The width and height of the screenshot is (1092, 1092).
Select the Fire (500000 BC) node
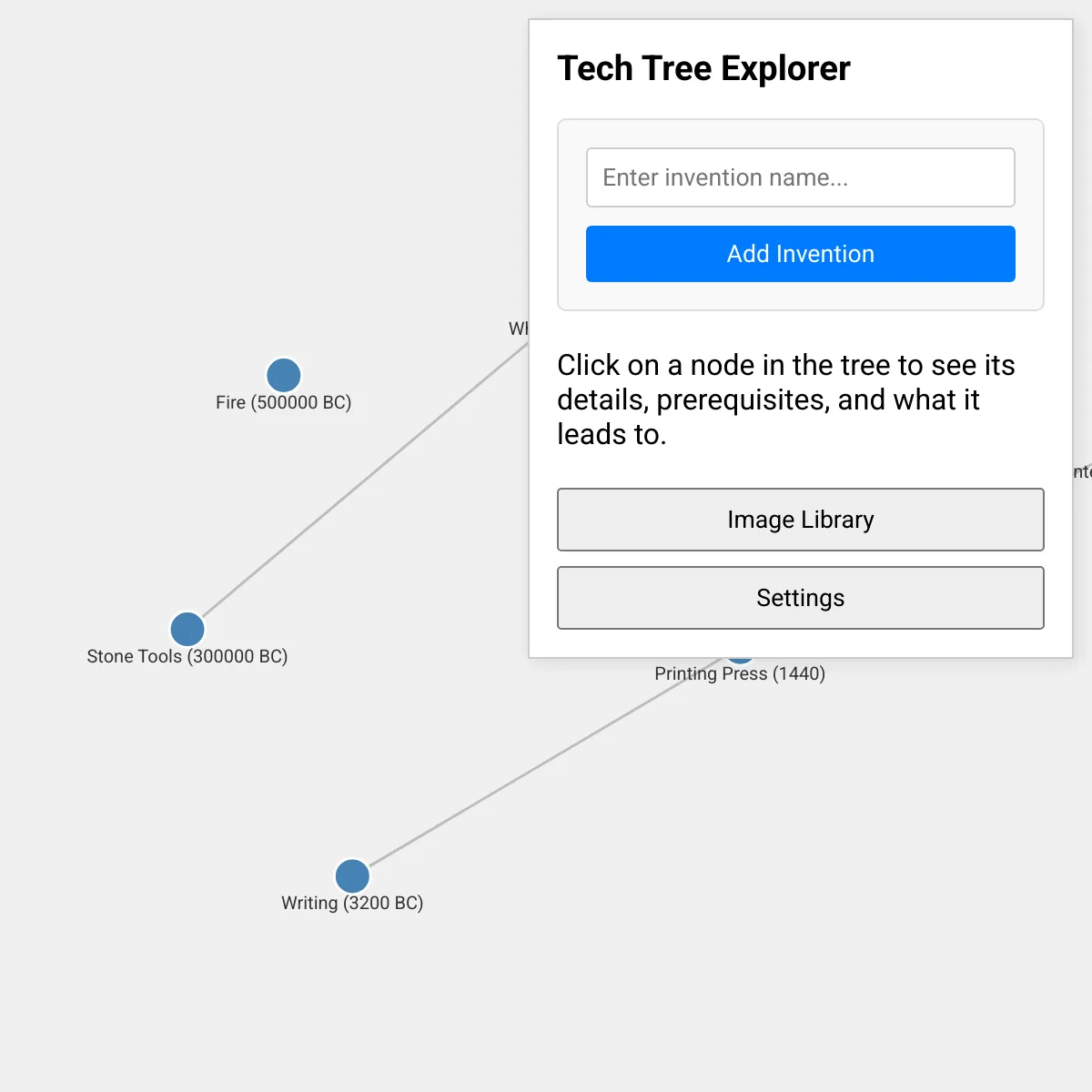click(x=284, y=375)
